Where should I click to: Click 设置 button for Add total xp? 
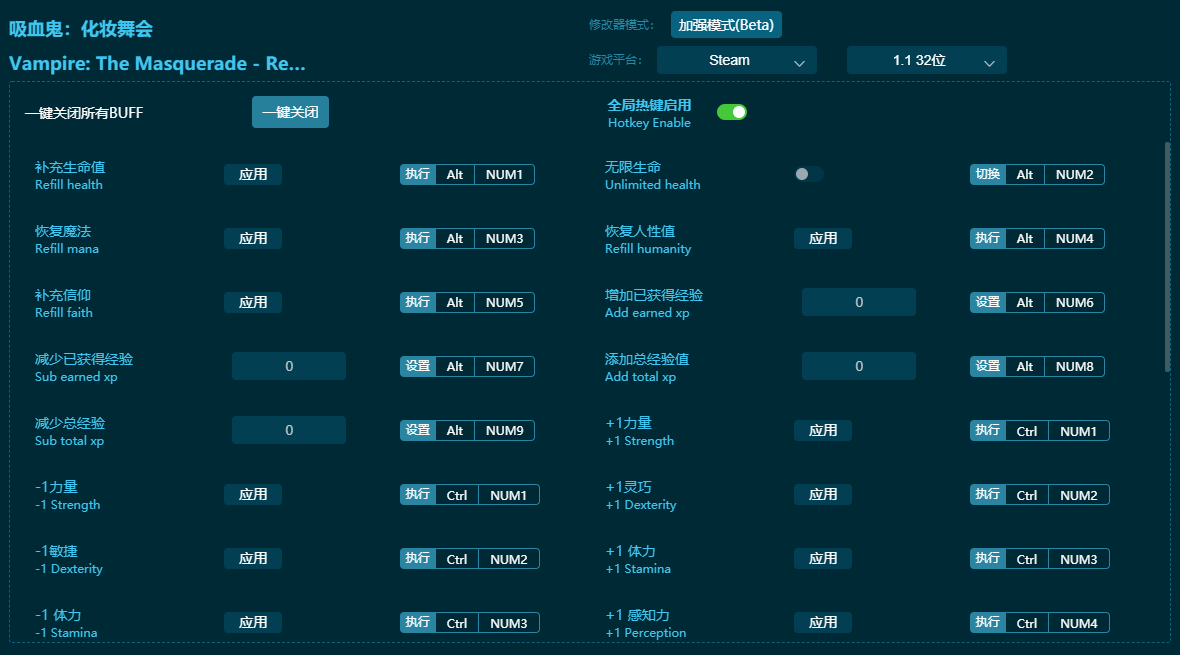[x=987, y=367]
